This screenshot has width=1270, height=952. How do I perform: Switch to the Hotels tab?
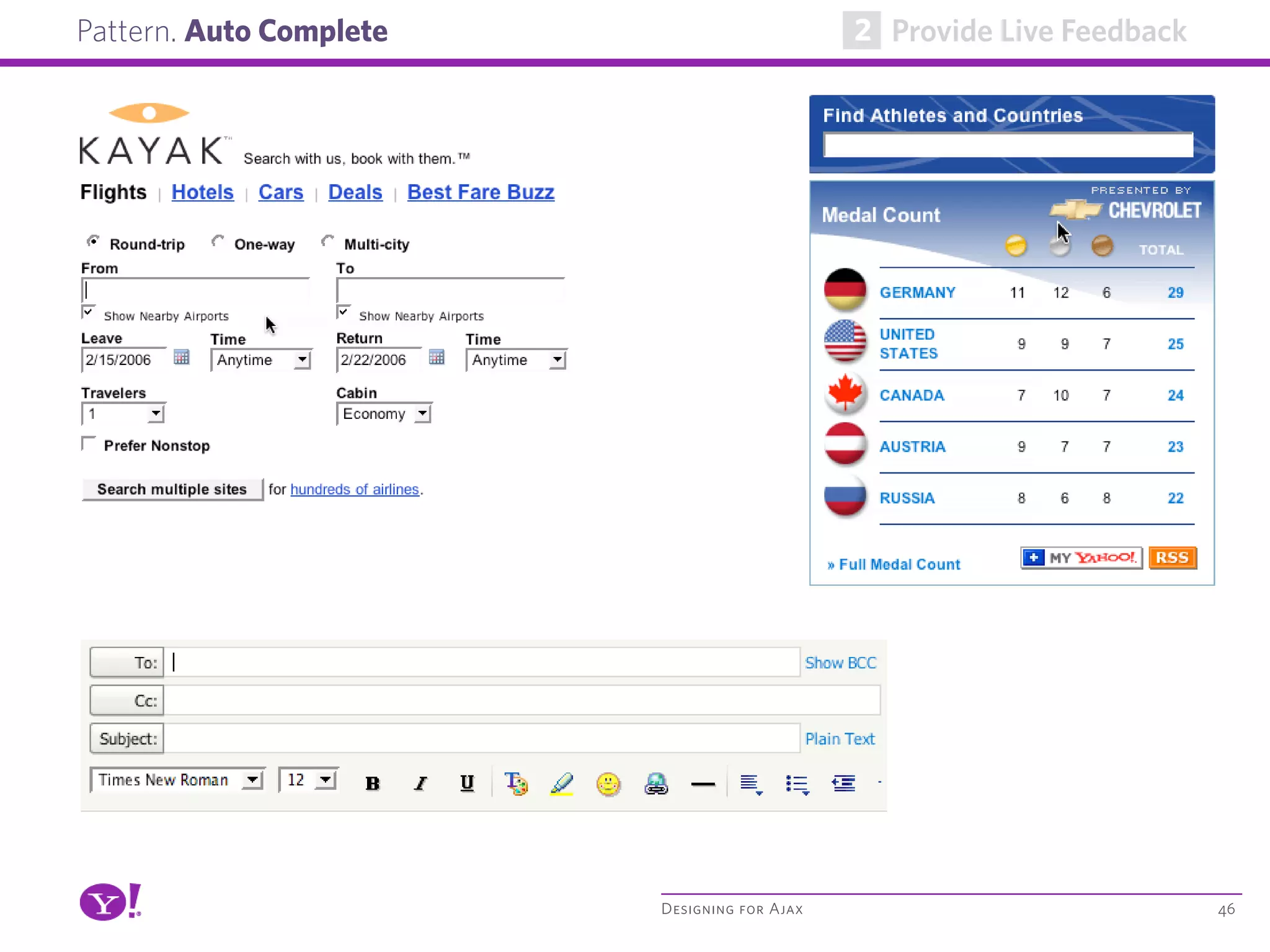pyautogui.click(x=202, y=192)
